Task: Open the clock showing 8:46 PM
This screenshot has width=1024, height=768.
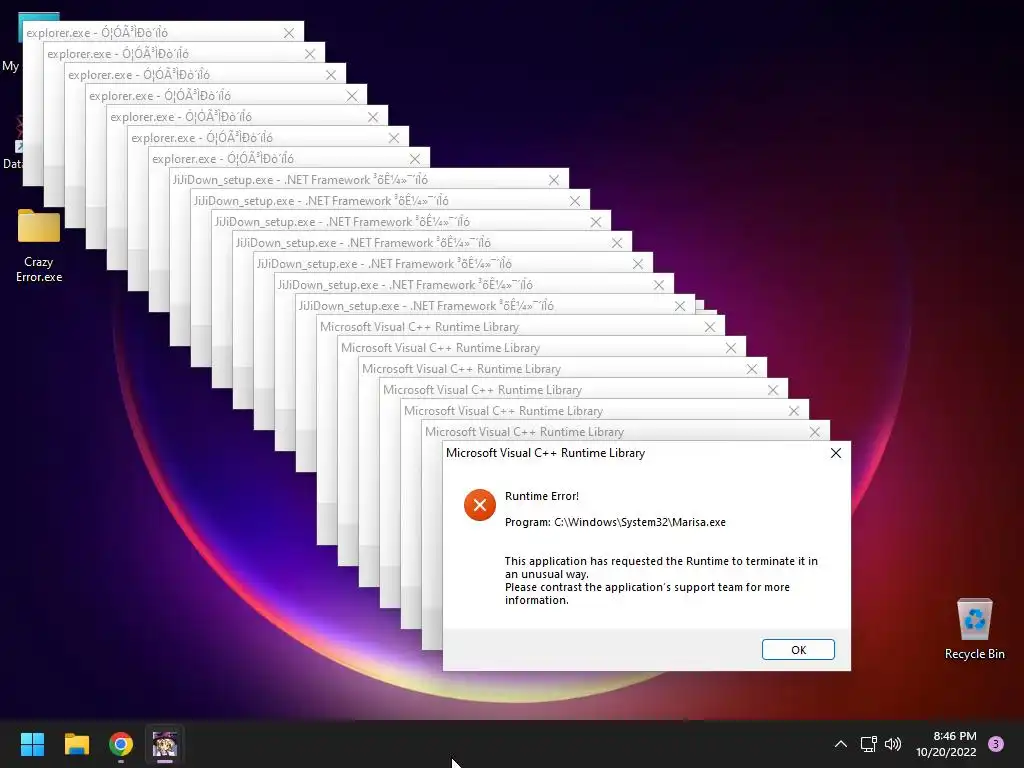Action: click(946, 744)
